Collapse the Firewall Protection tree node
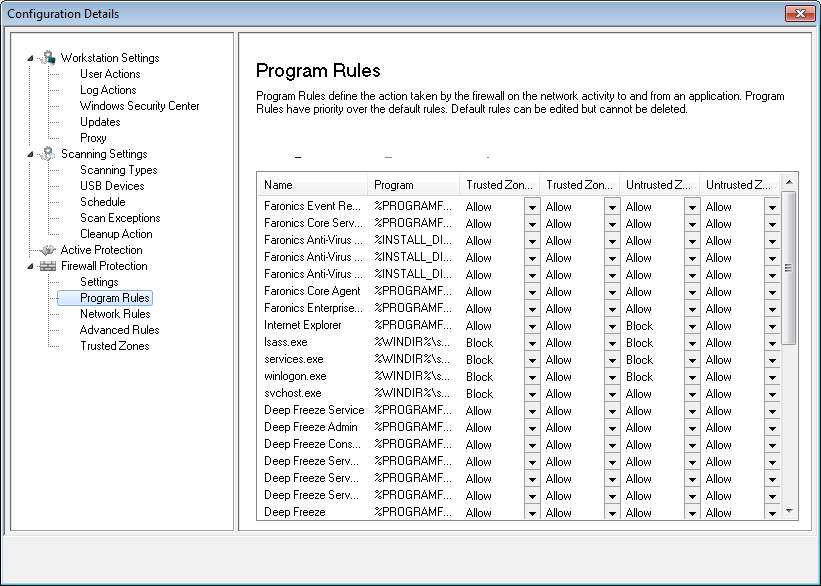Image resolution: width=821 pixels, height=586 pixels. click(30, 266)
